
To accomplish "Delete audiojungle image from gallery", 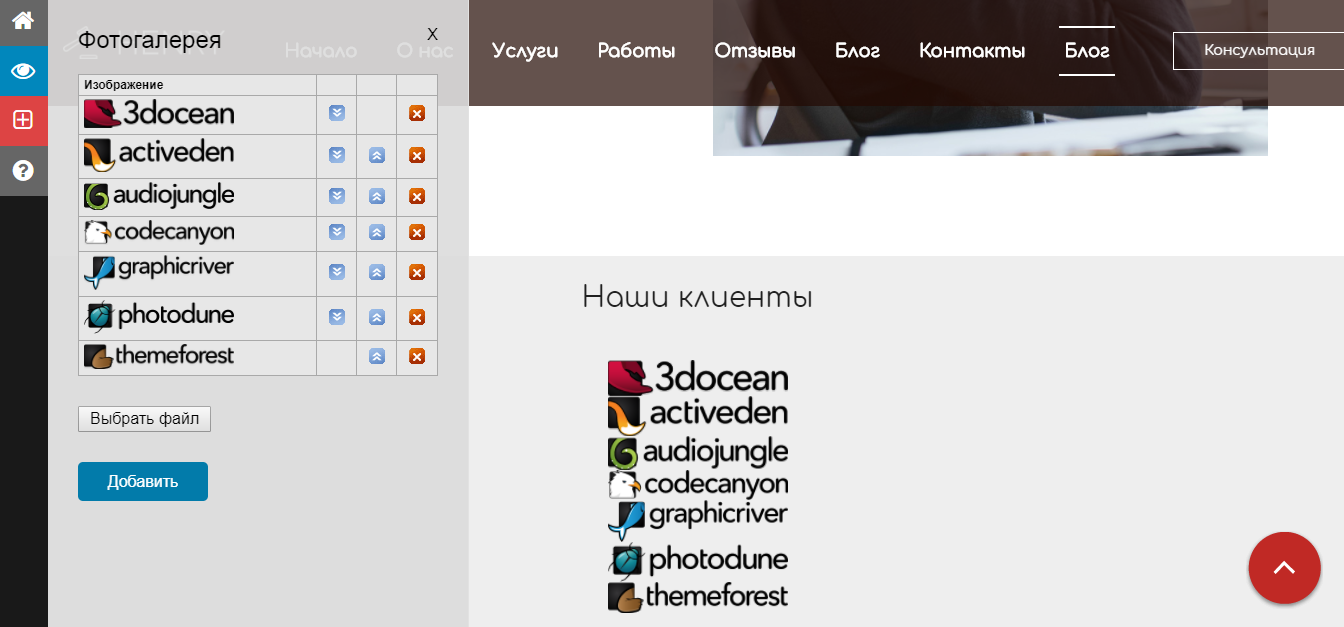I will point(417,196).
